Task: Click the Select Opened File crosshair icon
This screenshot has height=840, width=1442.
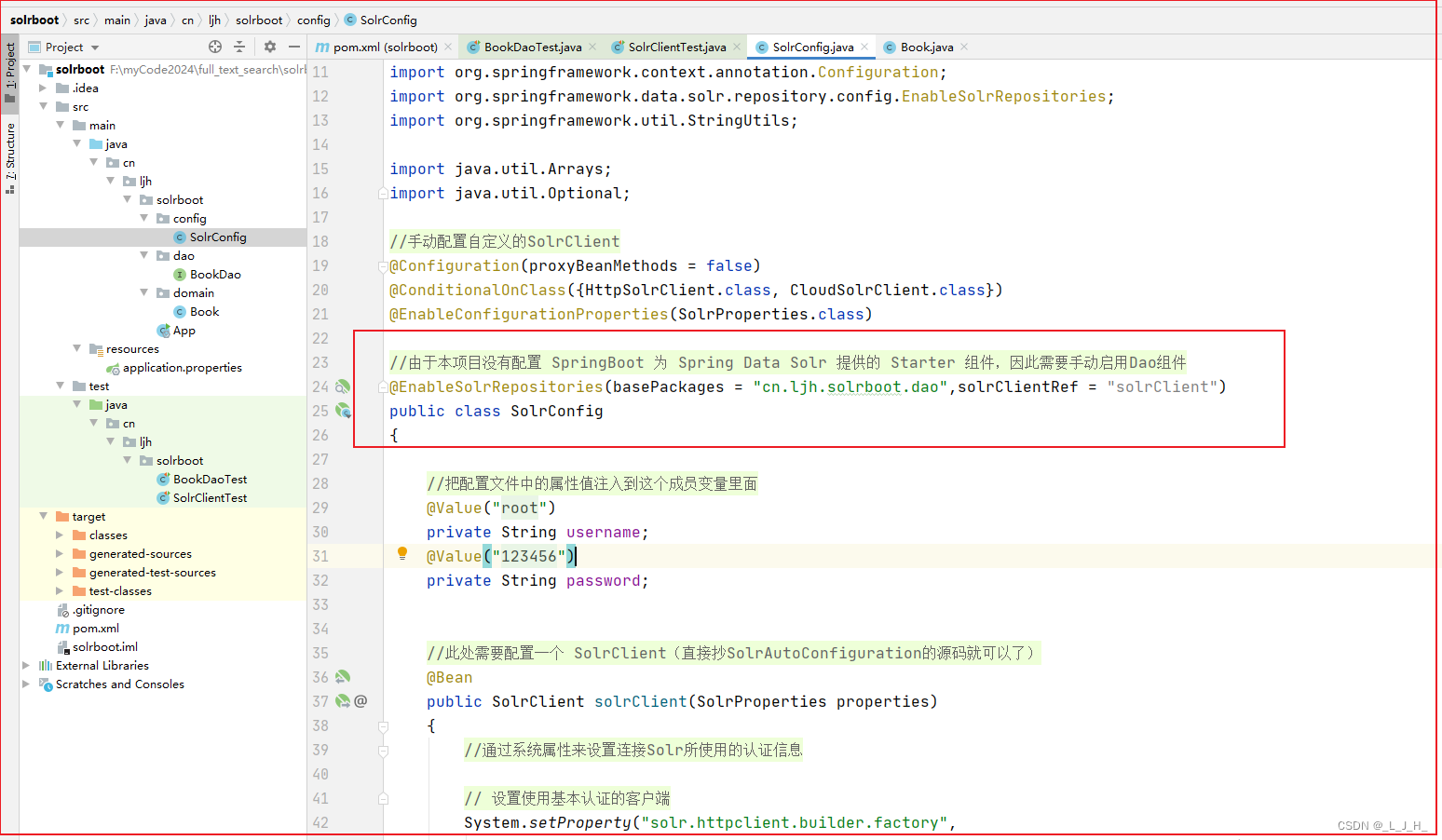Action: [214, 47]
